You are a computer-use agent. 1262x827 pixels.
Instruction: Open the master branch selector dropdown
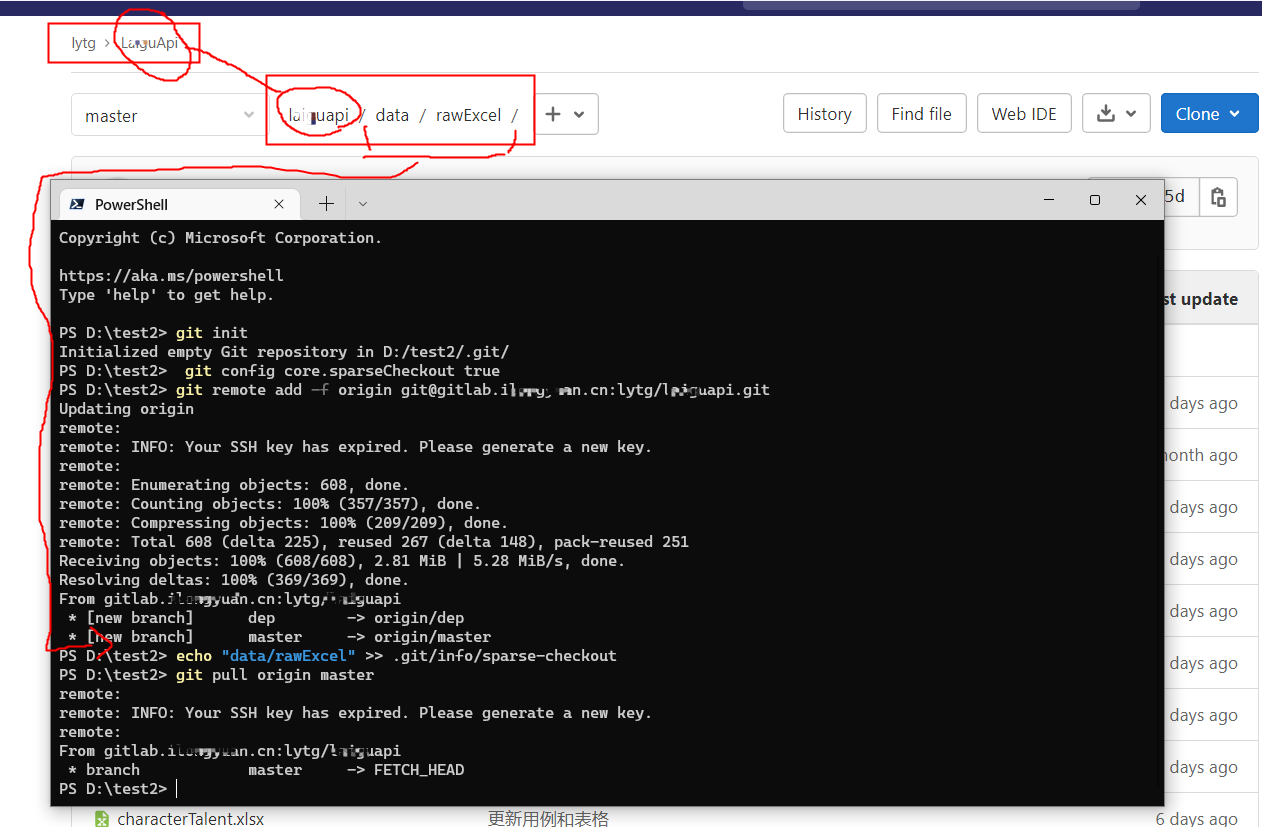(x=169, y=115)
